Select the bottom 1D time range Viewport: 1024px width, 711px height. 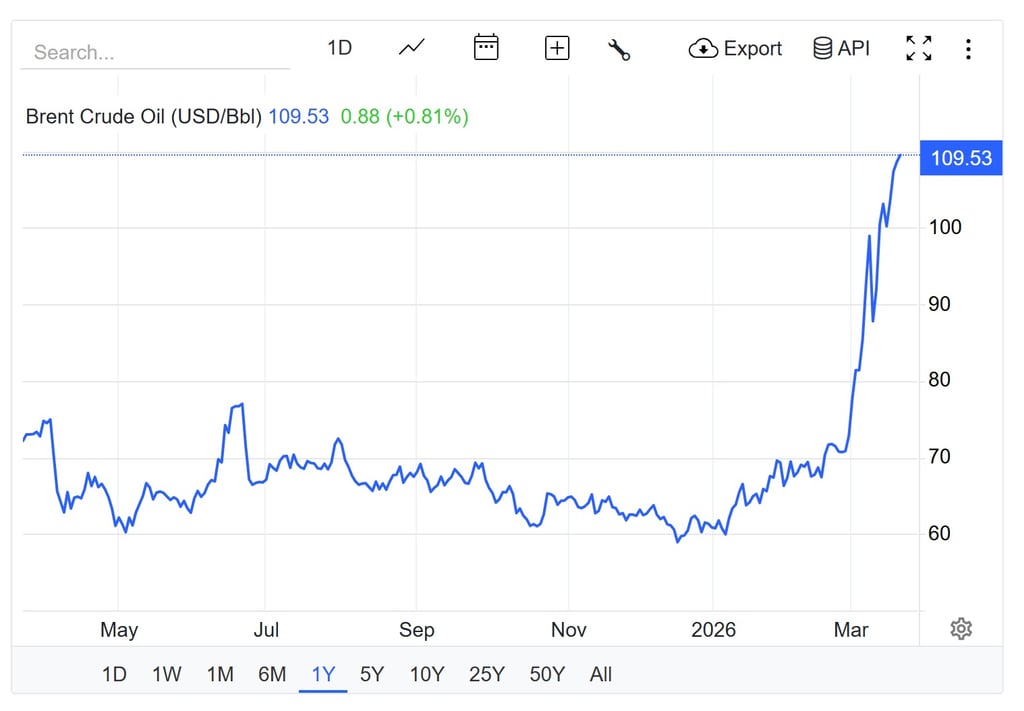point(114,674)
